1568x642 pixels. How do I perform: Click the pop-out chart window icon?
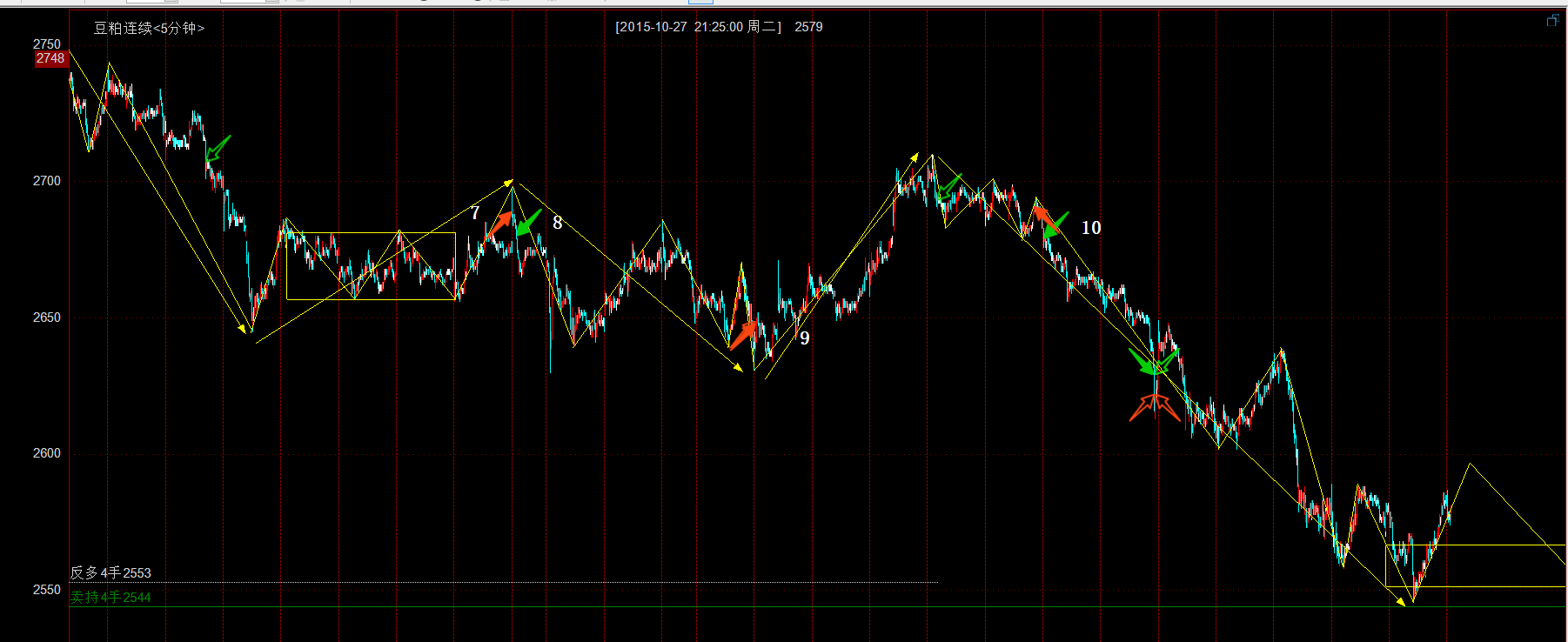[1552, 20]
